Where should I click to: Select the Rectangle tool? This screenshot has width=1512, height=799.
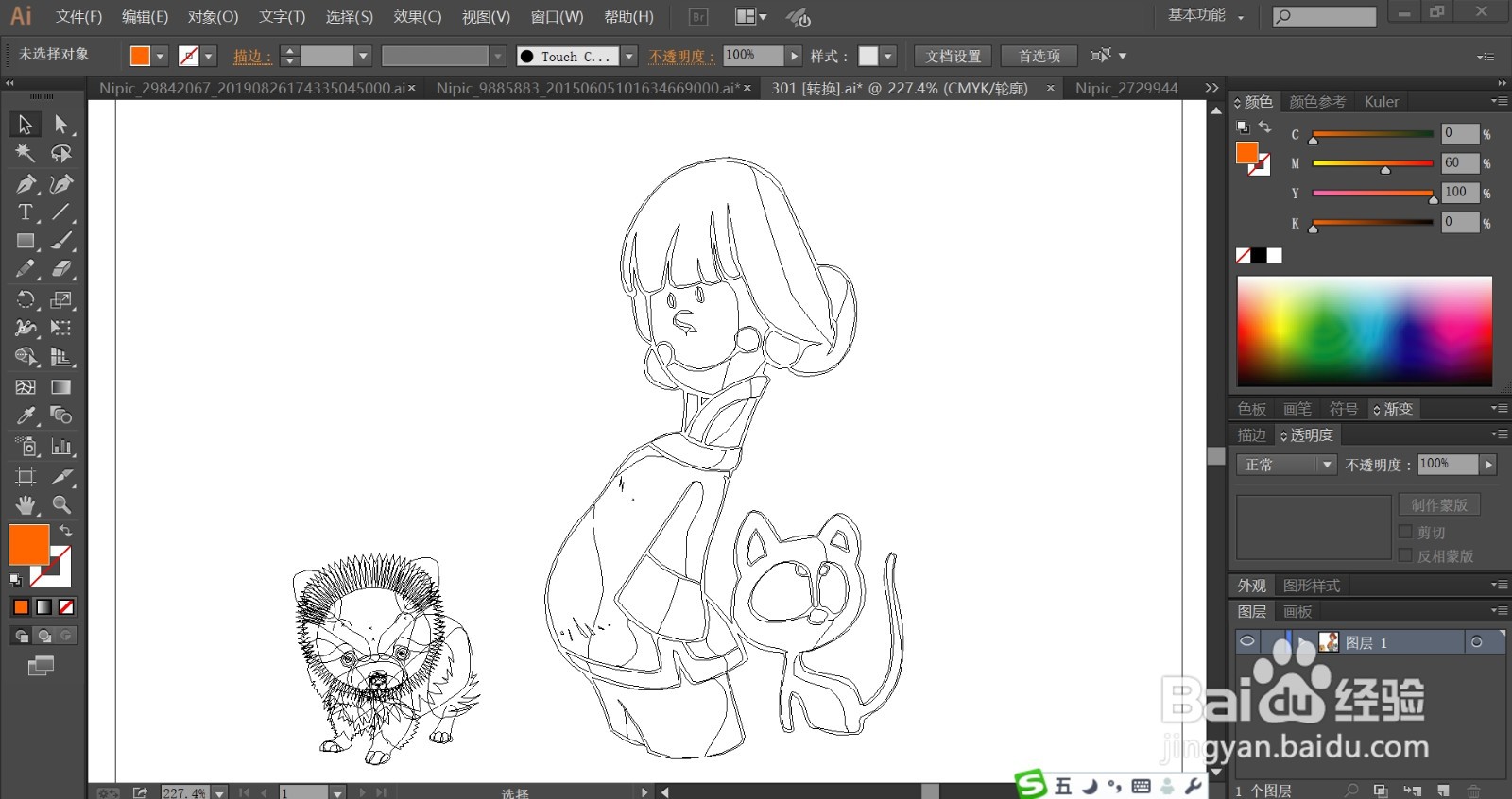(26, 242)
